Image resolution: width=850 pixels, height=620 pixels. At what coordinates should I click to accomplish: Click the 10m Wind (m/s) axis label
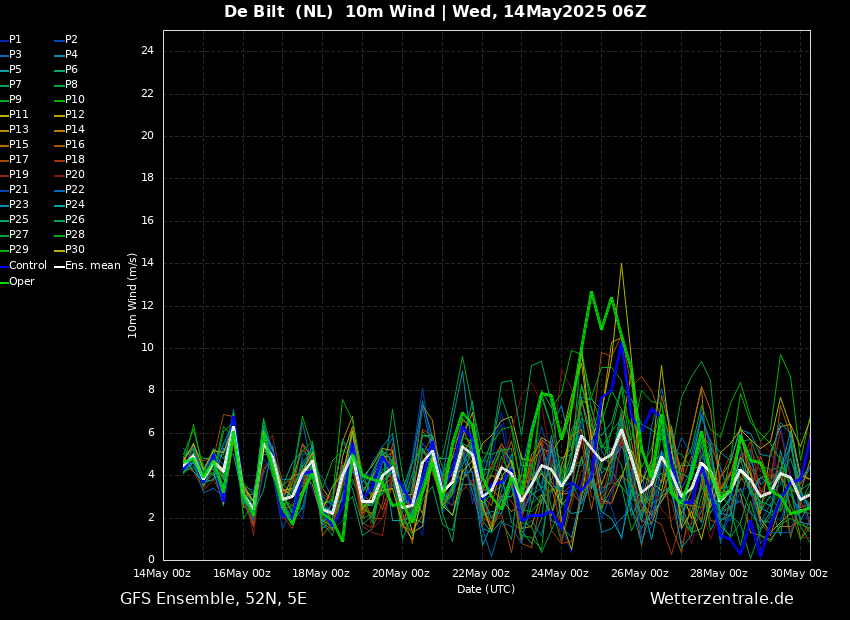click(133, 295)
